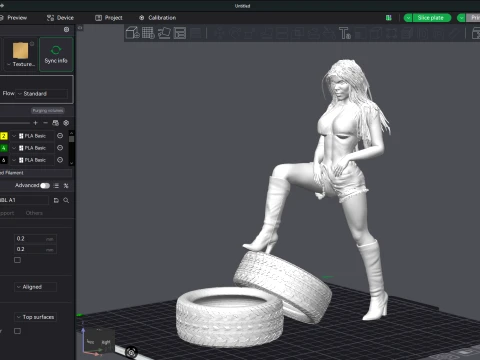Click the Arrange all objects icon
This screenshot has width=480, height=360.
click(180, 33)
